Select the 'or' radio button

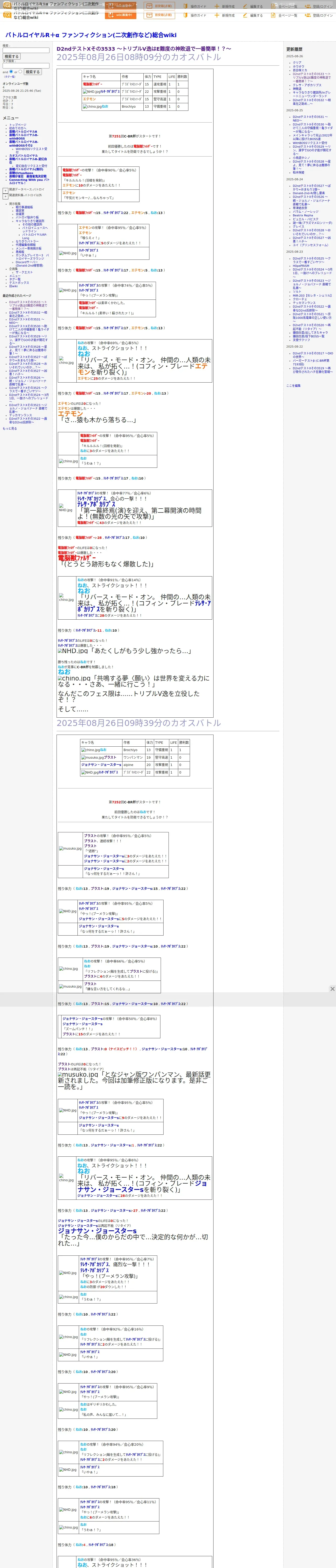coord(20,71)
